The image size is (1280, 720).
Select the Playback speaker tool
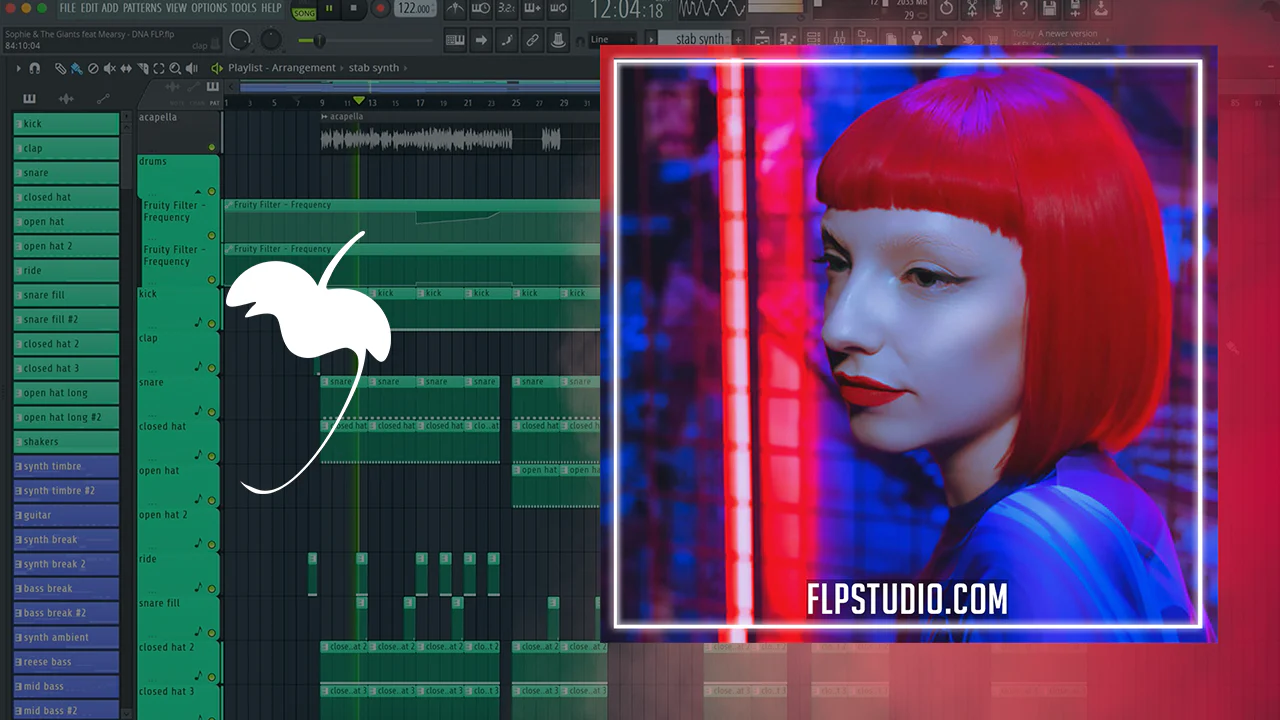(192, 68)
